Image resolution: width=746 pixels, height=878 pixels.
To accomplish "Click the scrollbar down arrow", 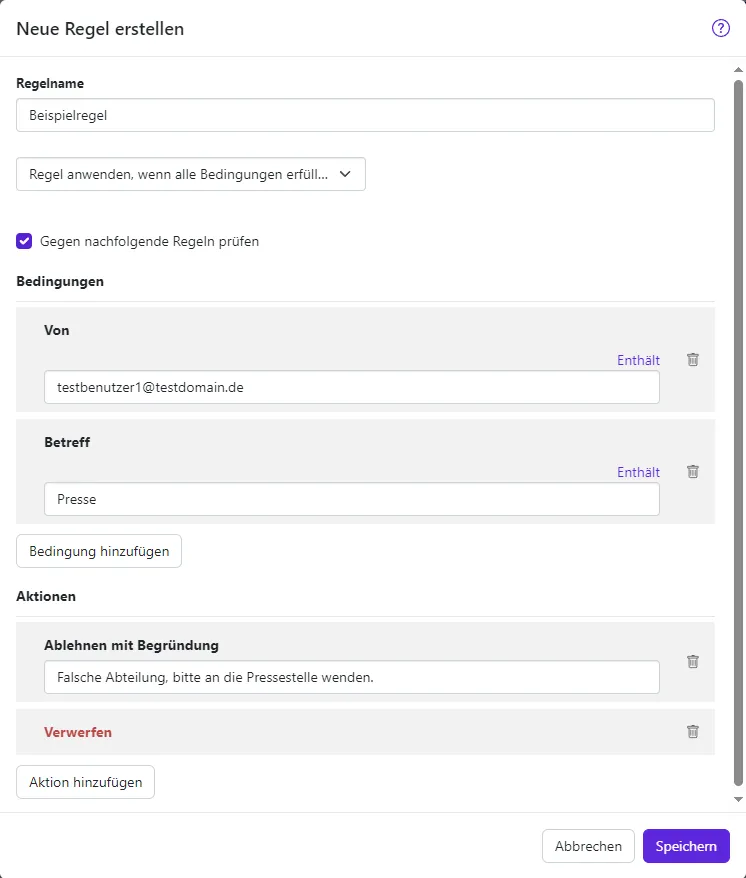I will 739,800.
